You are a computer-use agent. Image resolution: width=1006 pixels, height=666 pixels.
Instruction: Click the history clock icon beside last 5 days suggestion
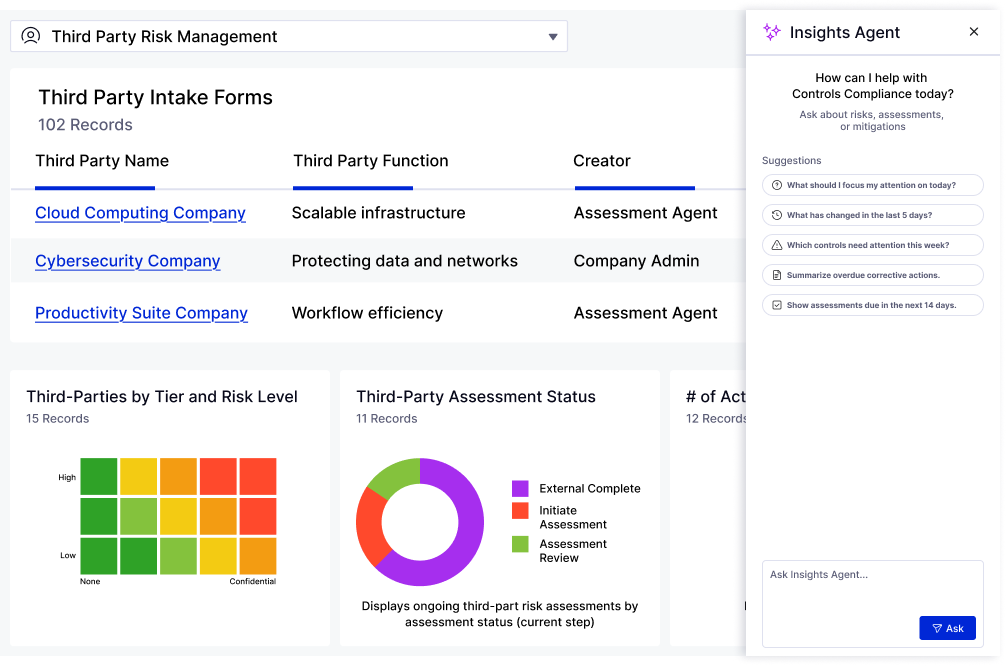[776, 215]
